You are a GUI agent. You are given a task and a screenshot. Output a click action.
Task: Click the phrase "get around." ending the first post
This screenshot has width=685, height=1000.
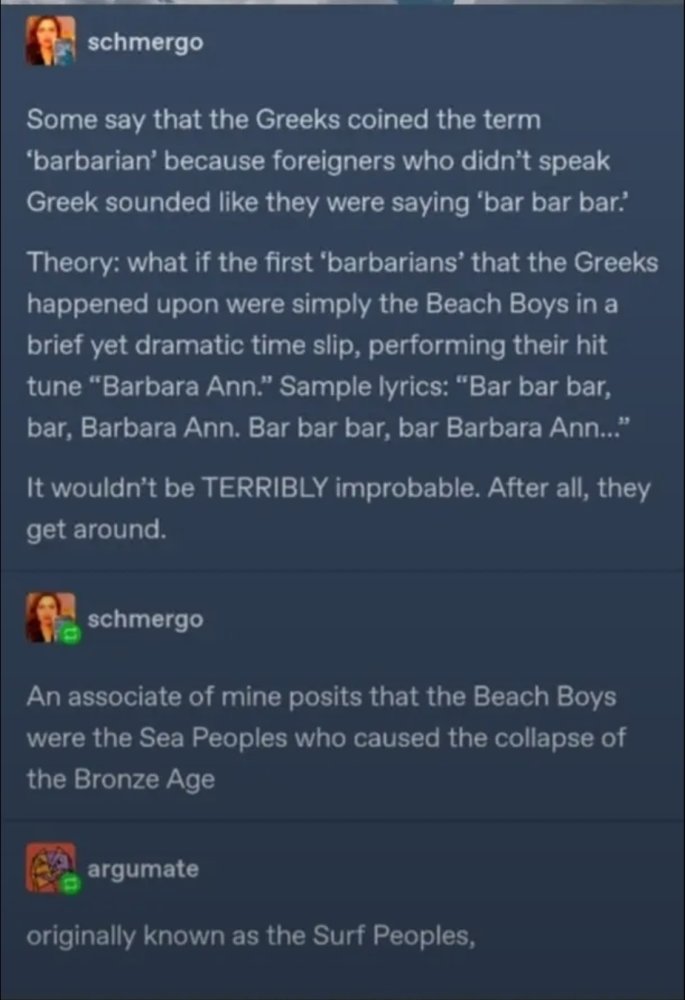[x=96, y=530]
